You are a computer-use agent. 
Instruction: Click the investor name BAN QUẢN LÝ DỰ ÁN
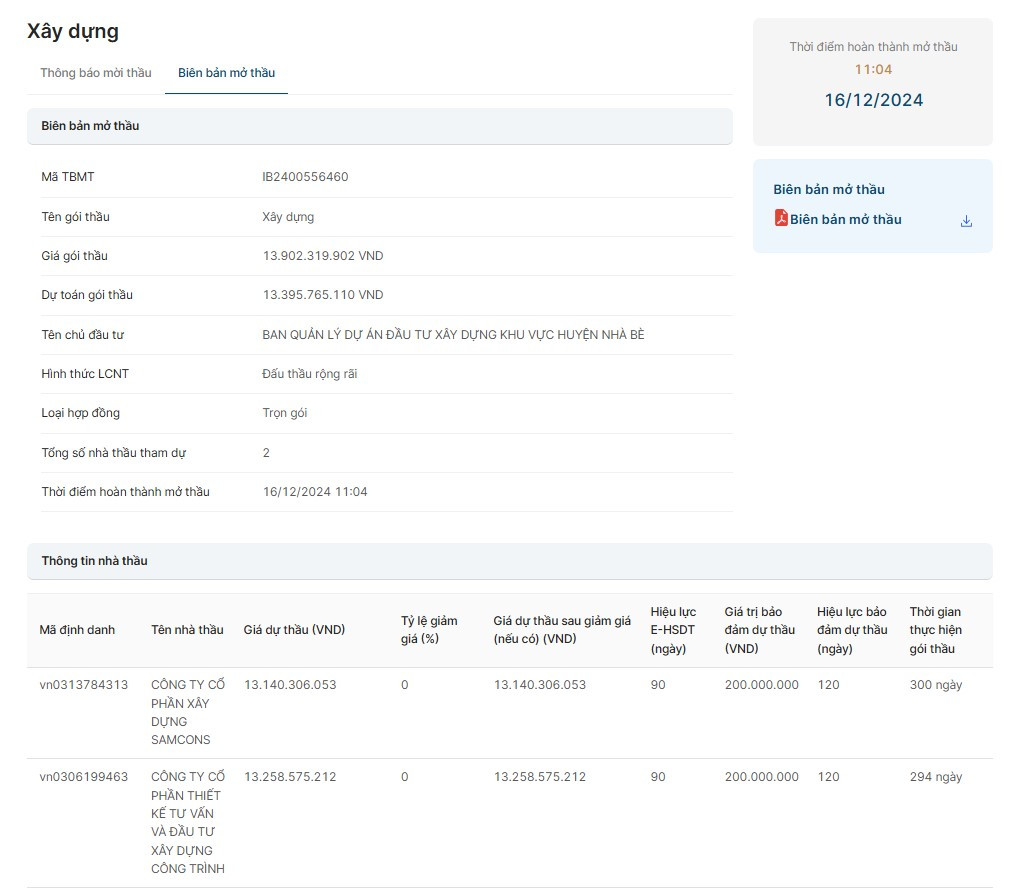tap(453, 335)
